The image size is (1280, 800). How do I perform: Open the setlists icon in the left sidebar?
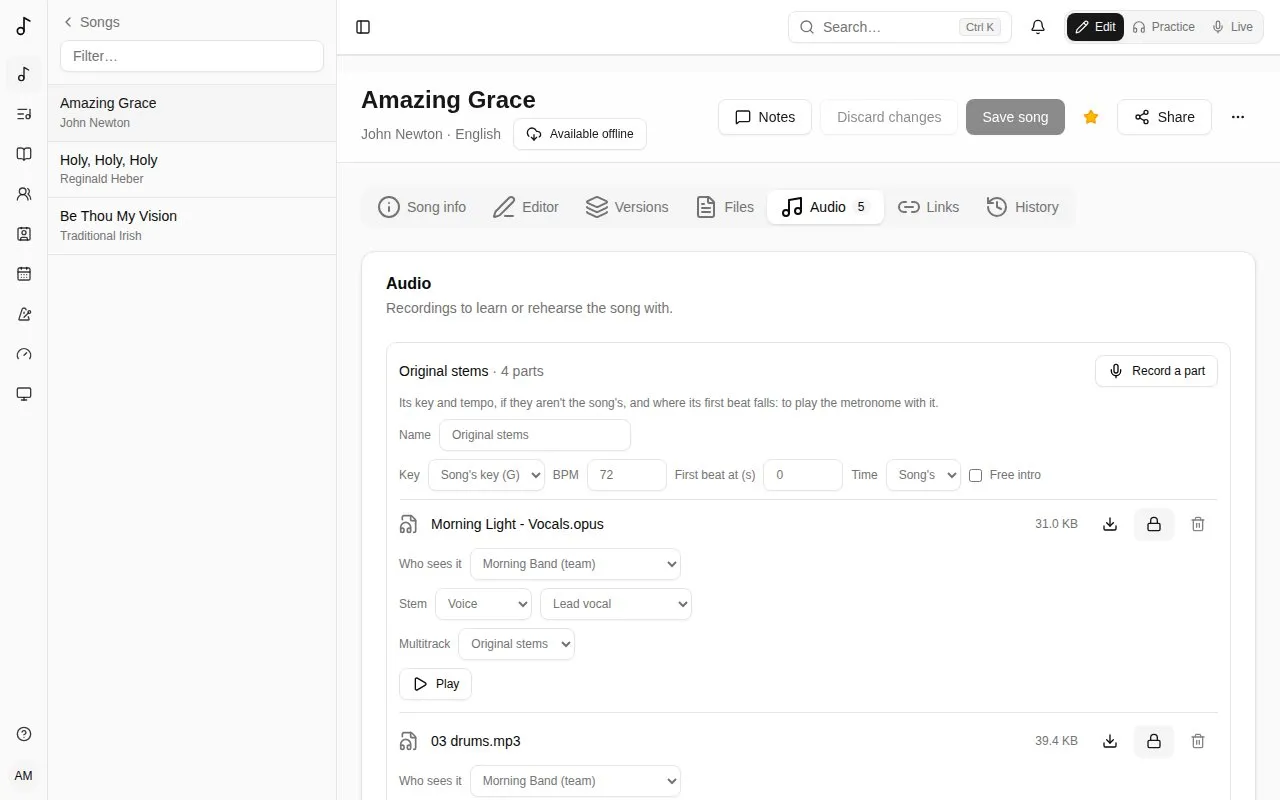24,114
